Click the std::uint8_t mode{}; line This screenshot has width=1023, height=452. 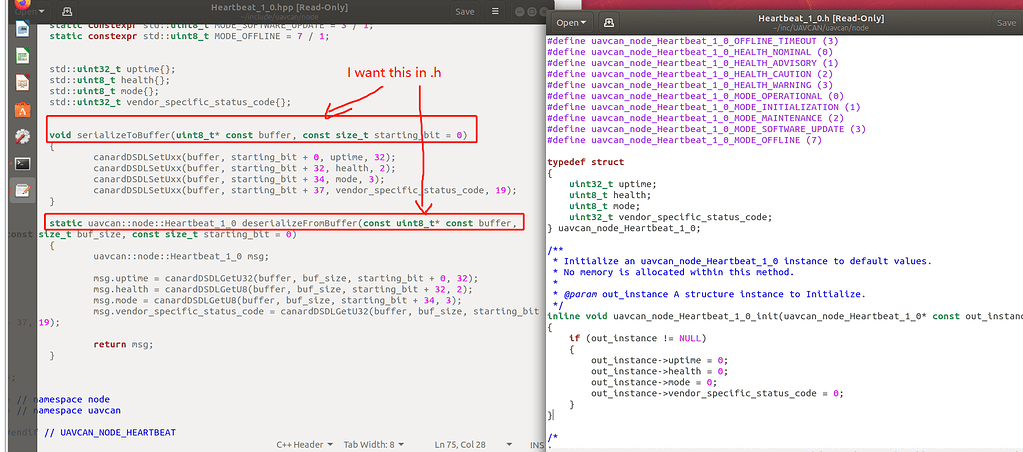tap(104, 91)
